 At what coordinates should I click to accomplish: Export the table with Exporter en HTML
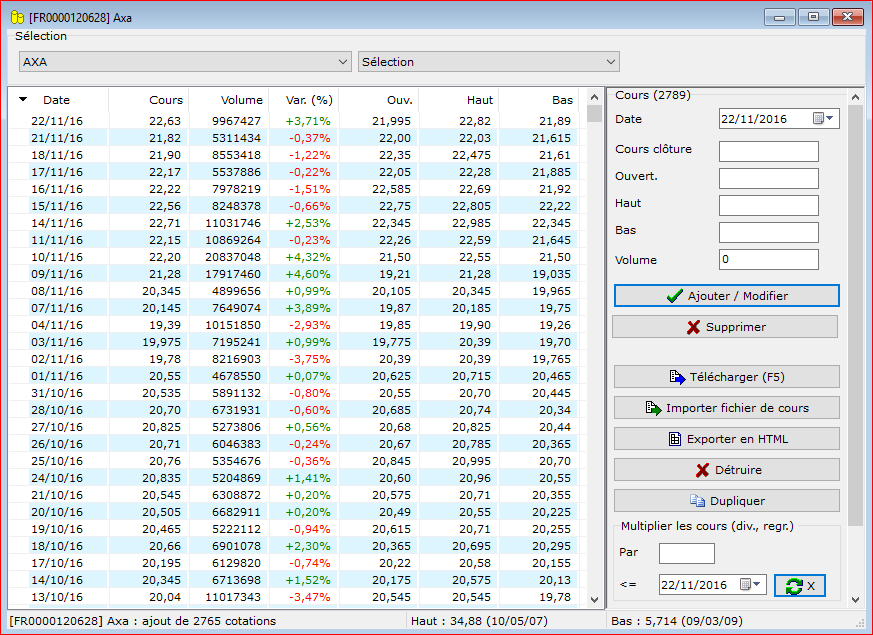(727, 439)
